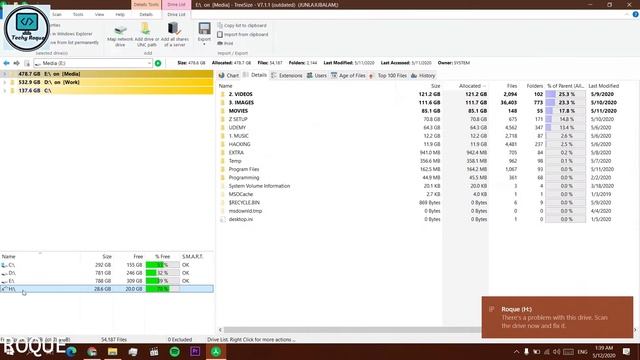This screenshot has width=640, height=360.
Task: Show hidden system tray icons
Action: point(516,351)
